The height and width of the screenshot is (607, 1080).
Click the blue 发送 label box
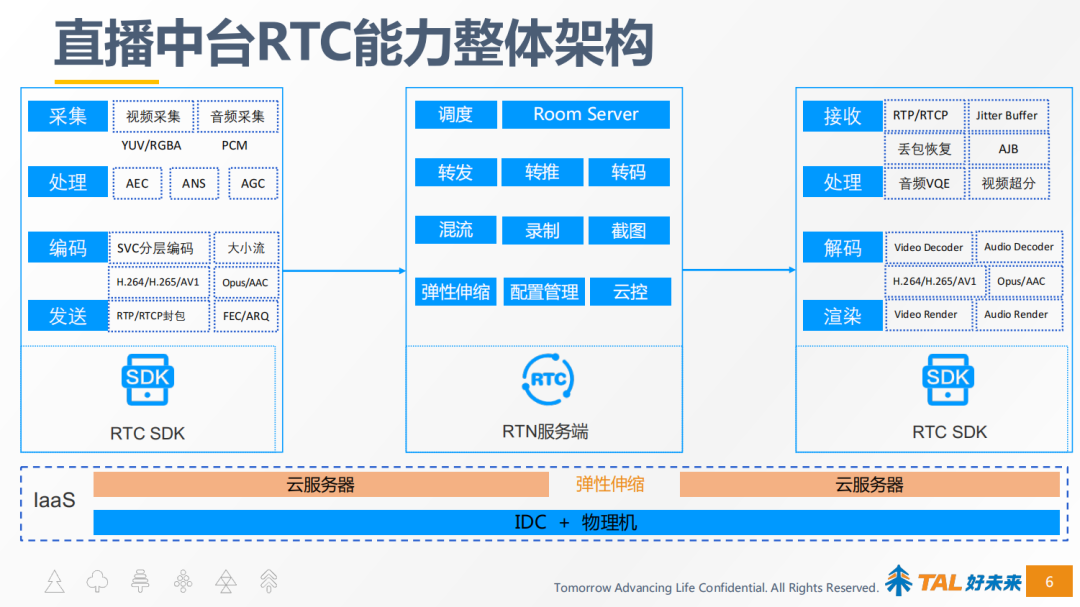click(x=68, y=316)
